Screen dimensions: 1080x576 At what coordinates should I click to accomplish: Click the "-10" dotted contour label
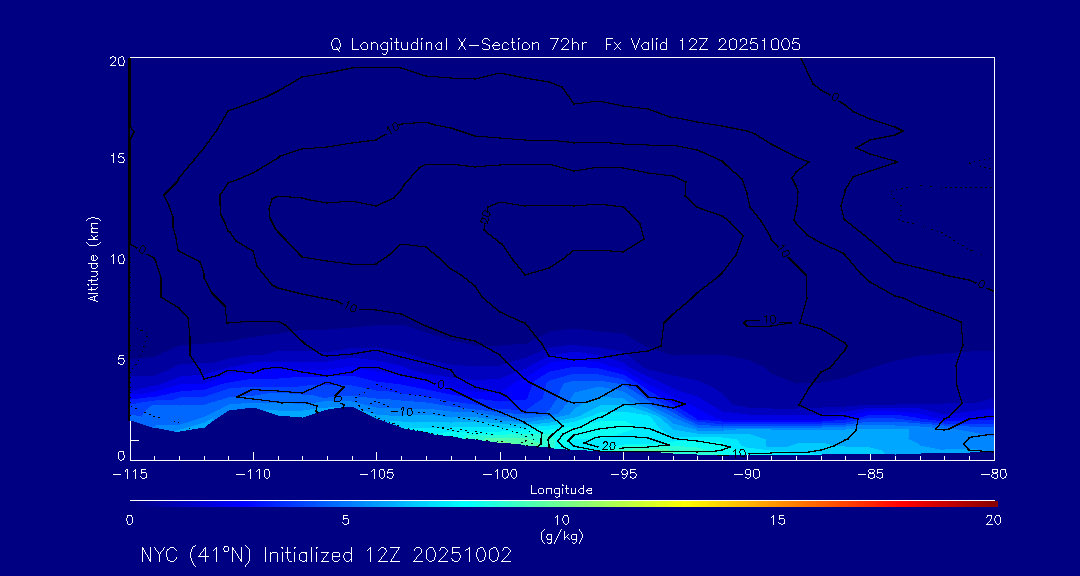point(403,411)
